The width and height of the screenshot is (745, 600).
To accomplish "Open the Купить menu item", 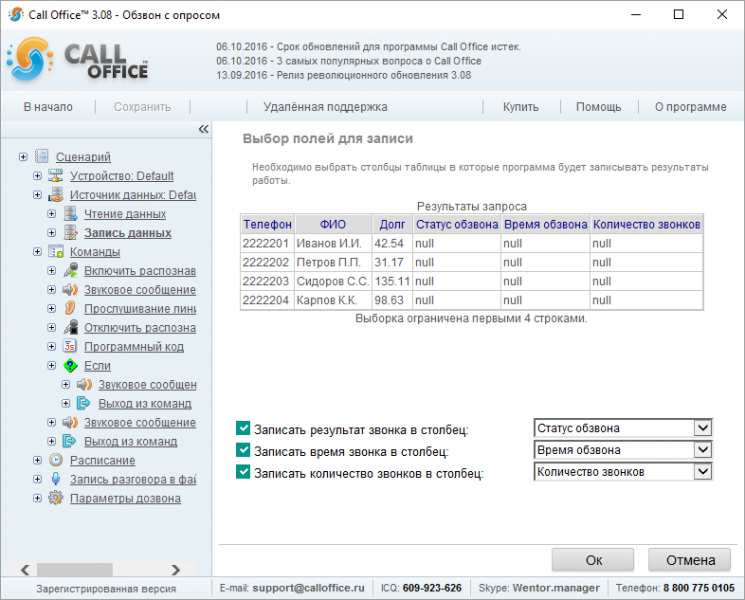I will (521, 107).
